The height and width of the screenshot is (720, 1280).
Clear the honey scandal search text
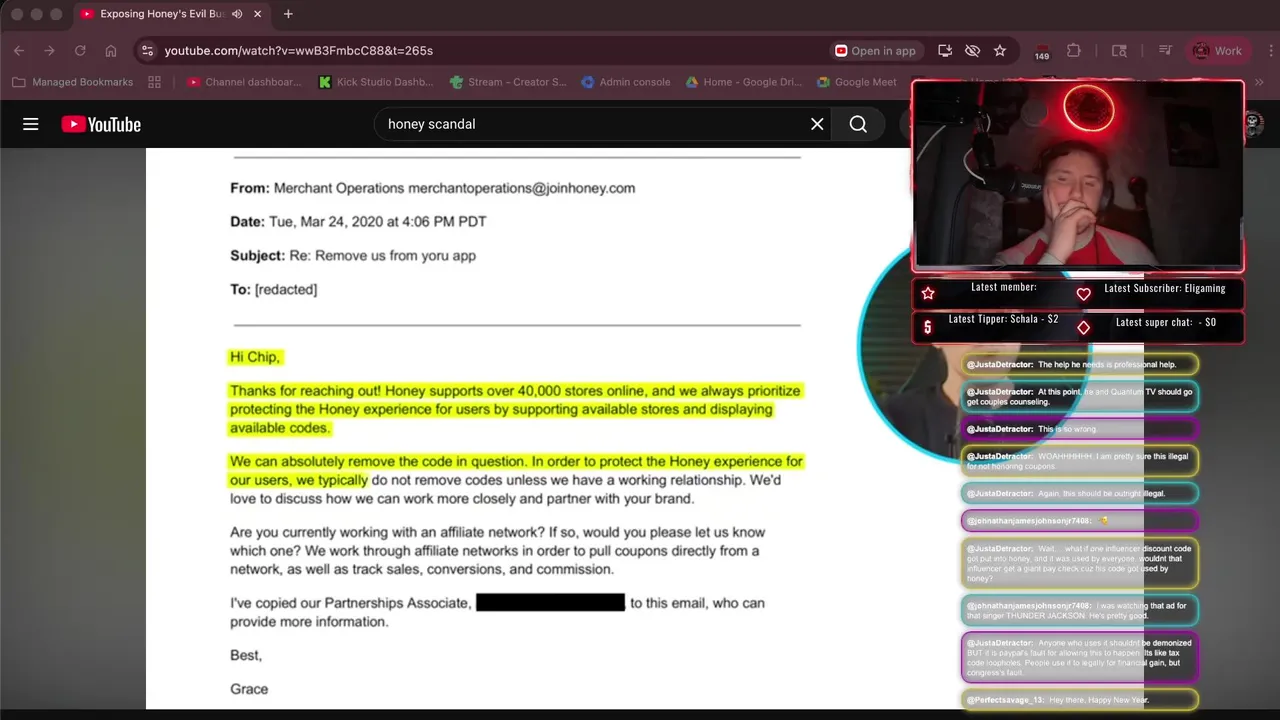click(x=817, y=124)
